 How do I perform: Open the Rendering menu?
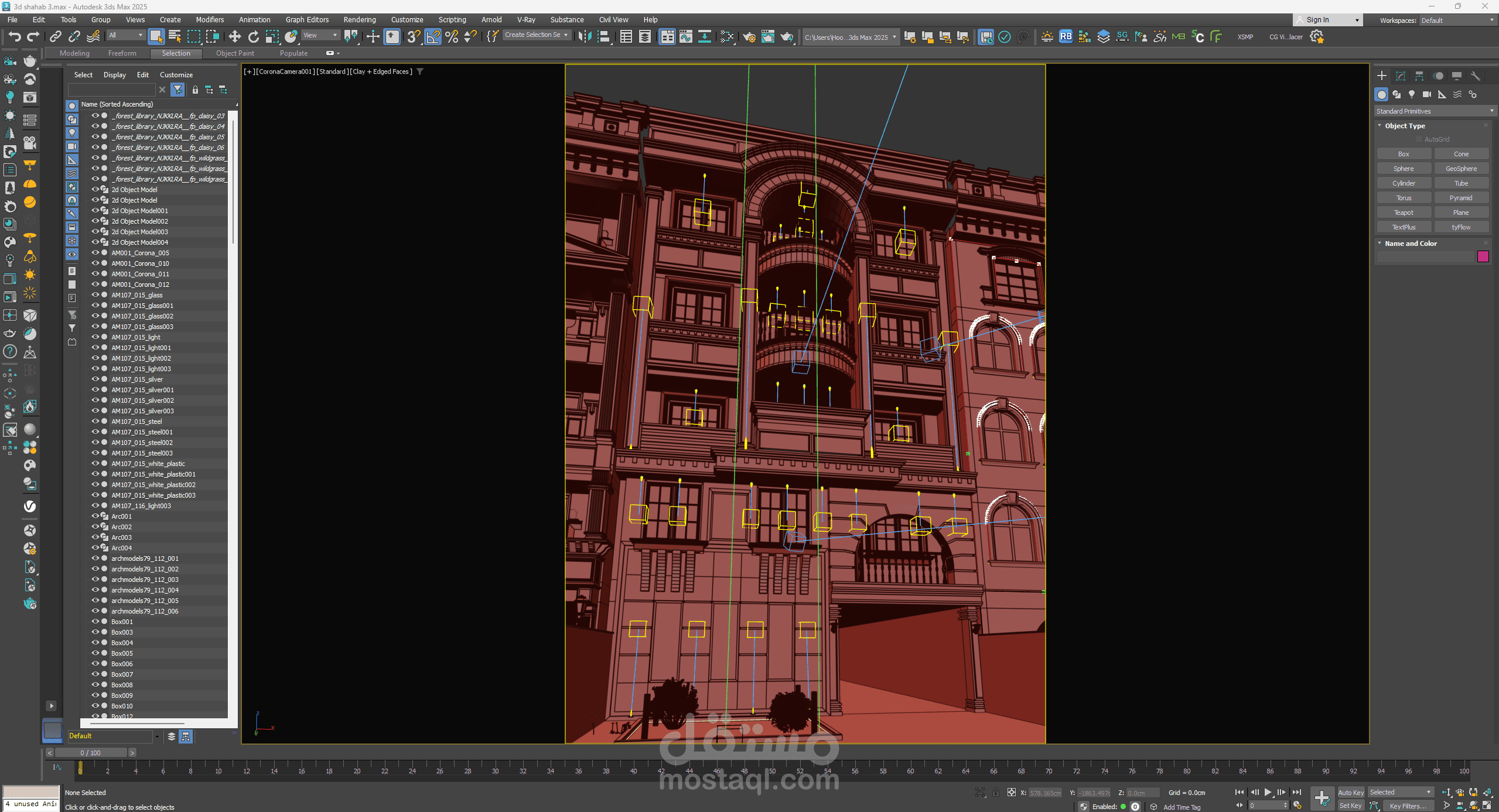(x=359, y=19)
